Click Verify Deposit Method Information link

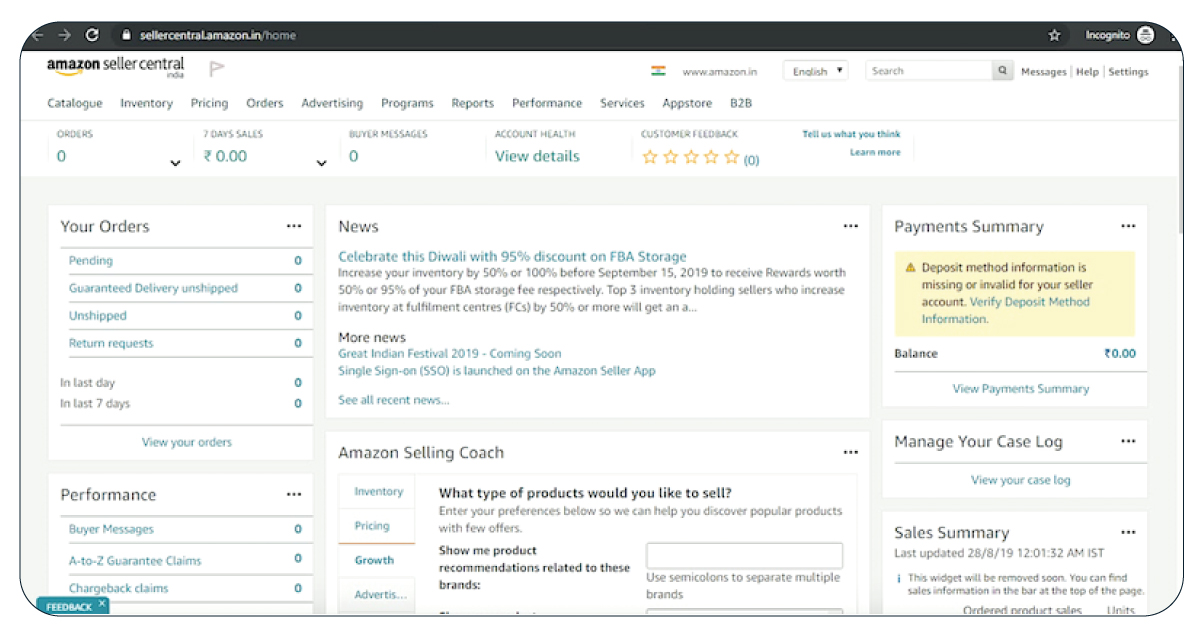coord(1006,310)
